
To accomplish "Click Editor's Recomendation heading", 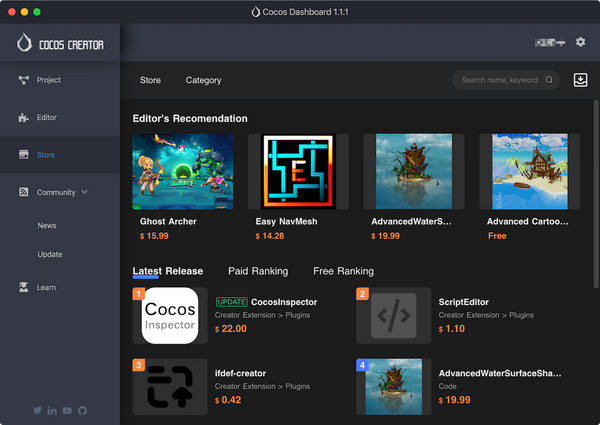I will (190, 119).
